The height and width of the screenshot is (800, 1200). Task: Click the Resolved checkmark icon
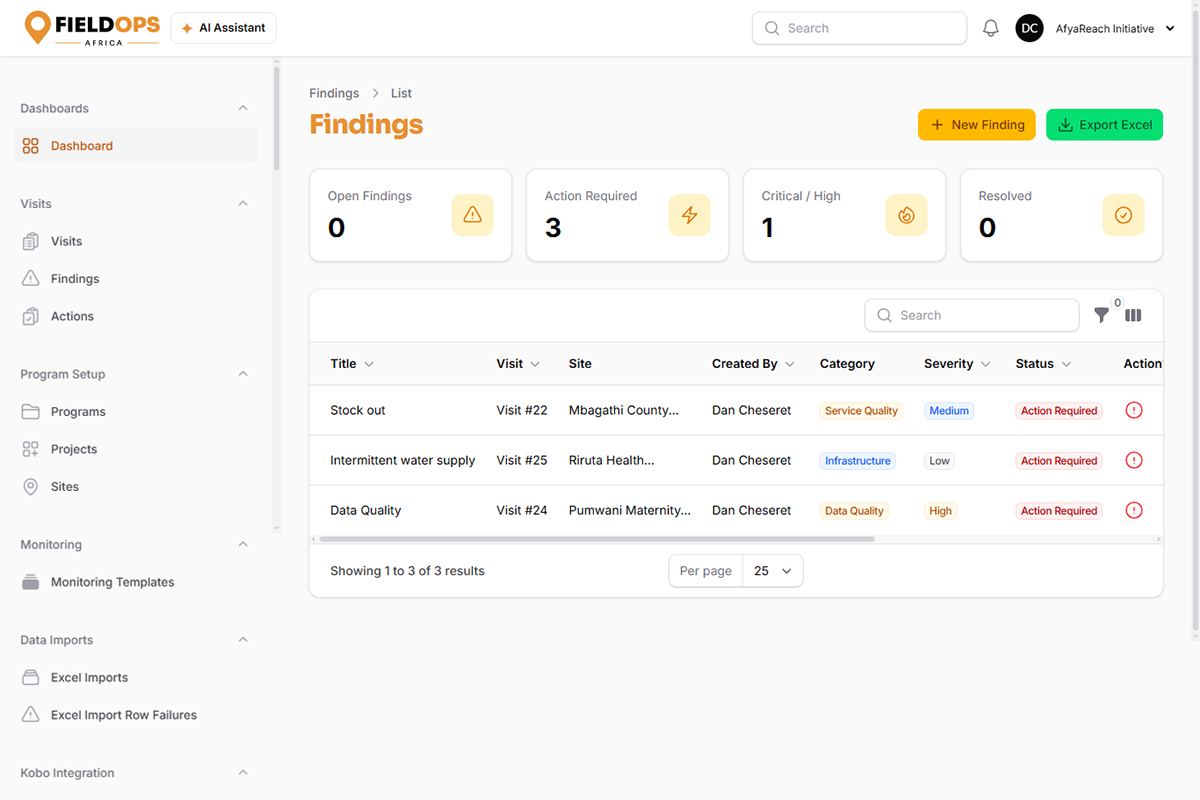(x=1124, y=215)
